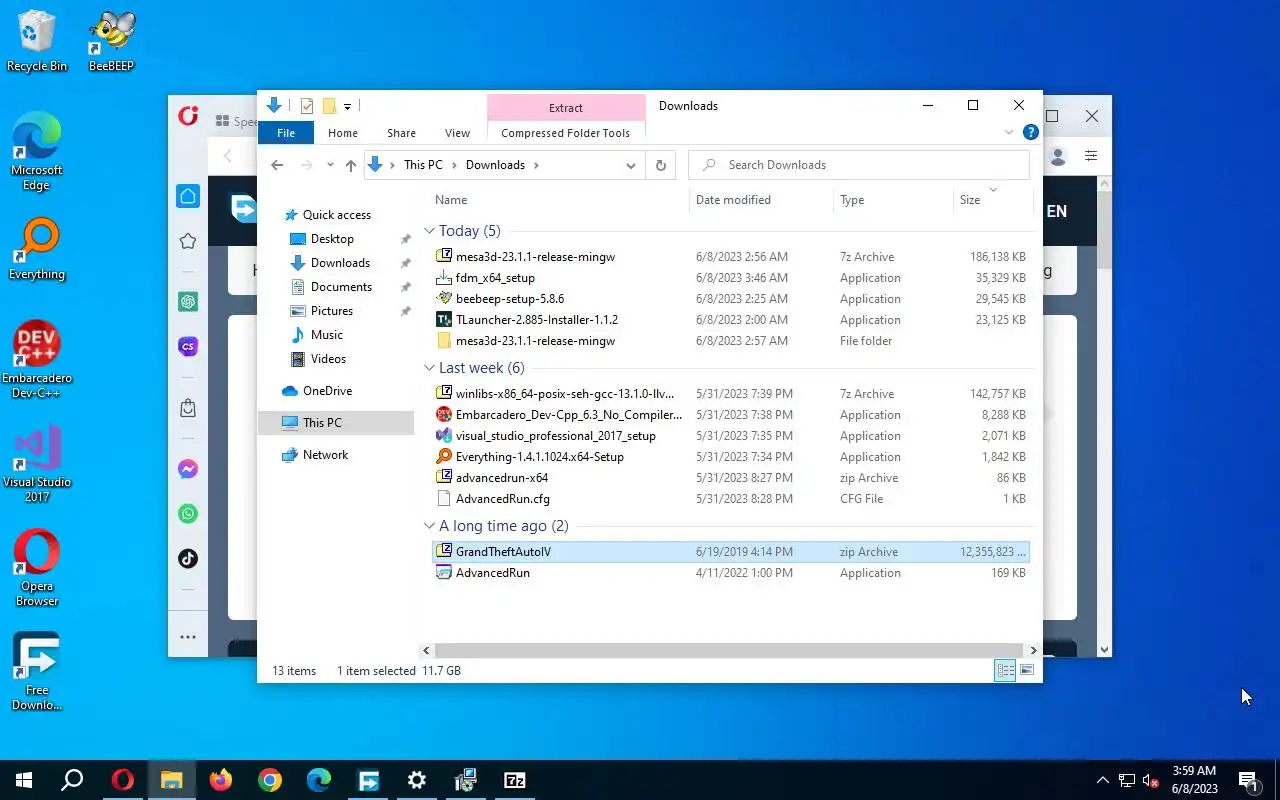Expand the ribbon chevron
The image size is (1280, 800).
pos(1008,132)
